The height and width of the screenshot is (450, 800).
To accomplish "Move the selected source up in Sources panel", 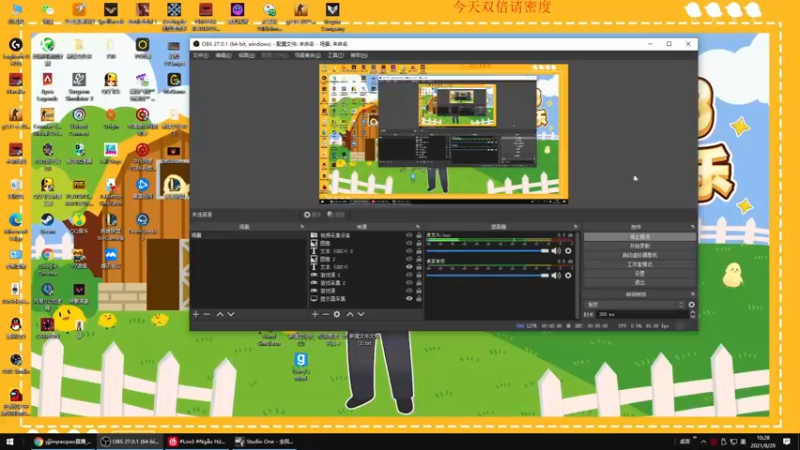I will 350,314.
